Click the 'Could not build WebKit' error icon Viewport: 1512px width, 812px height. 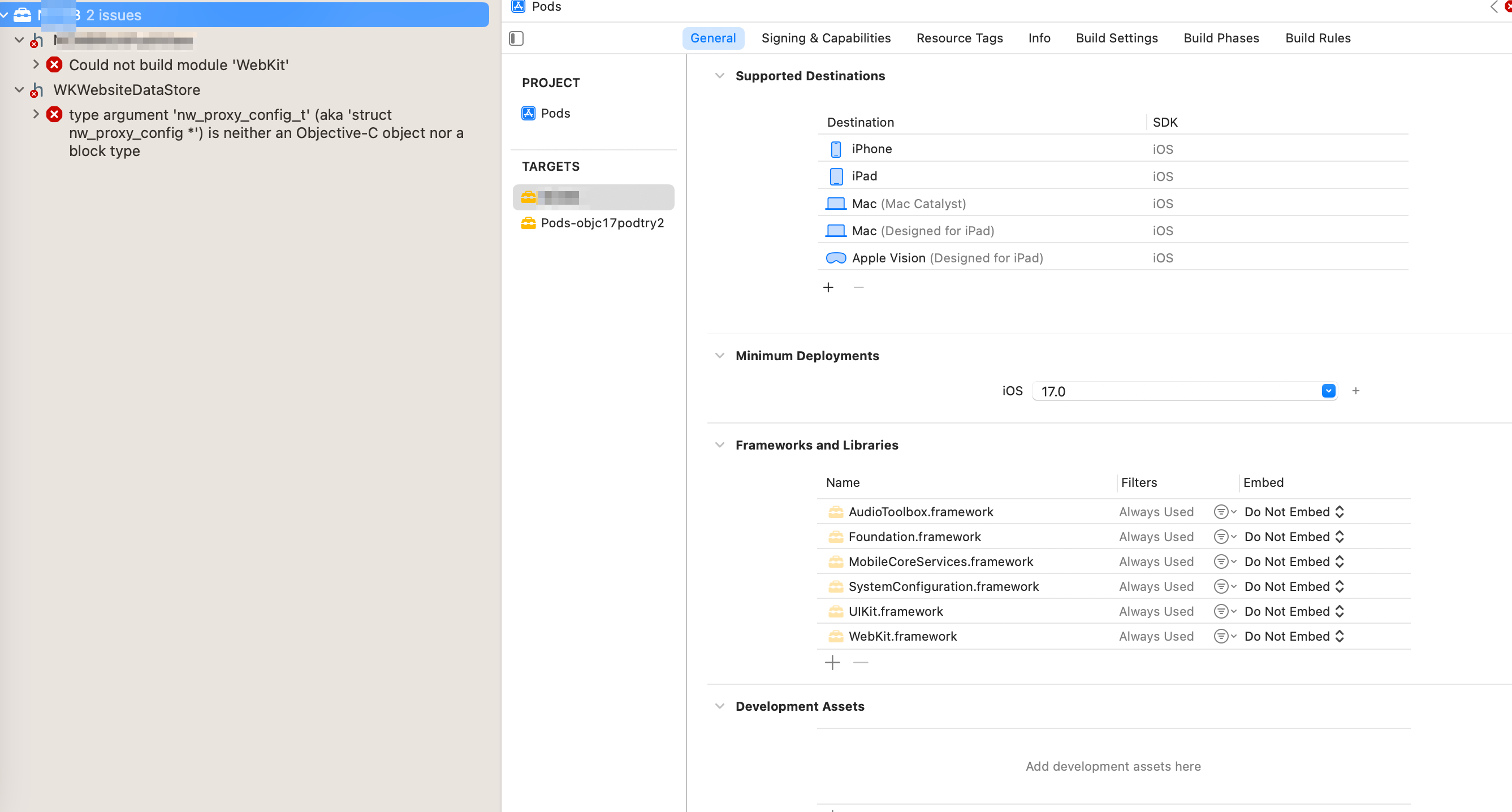tap(55, 64)
